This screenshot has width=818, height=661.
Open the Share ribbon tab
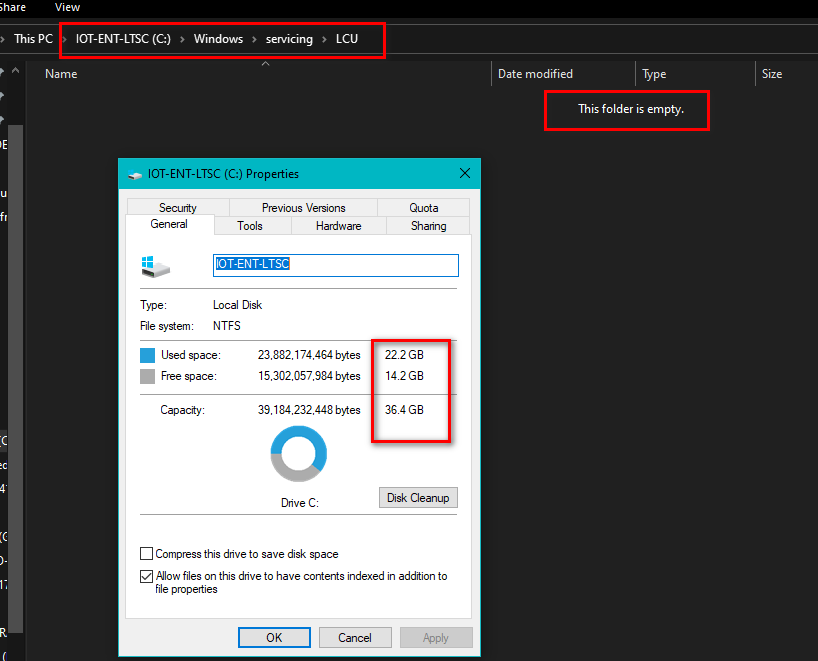click(x=13, y=7)
